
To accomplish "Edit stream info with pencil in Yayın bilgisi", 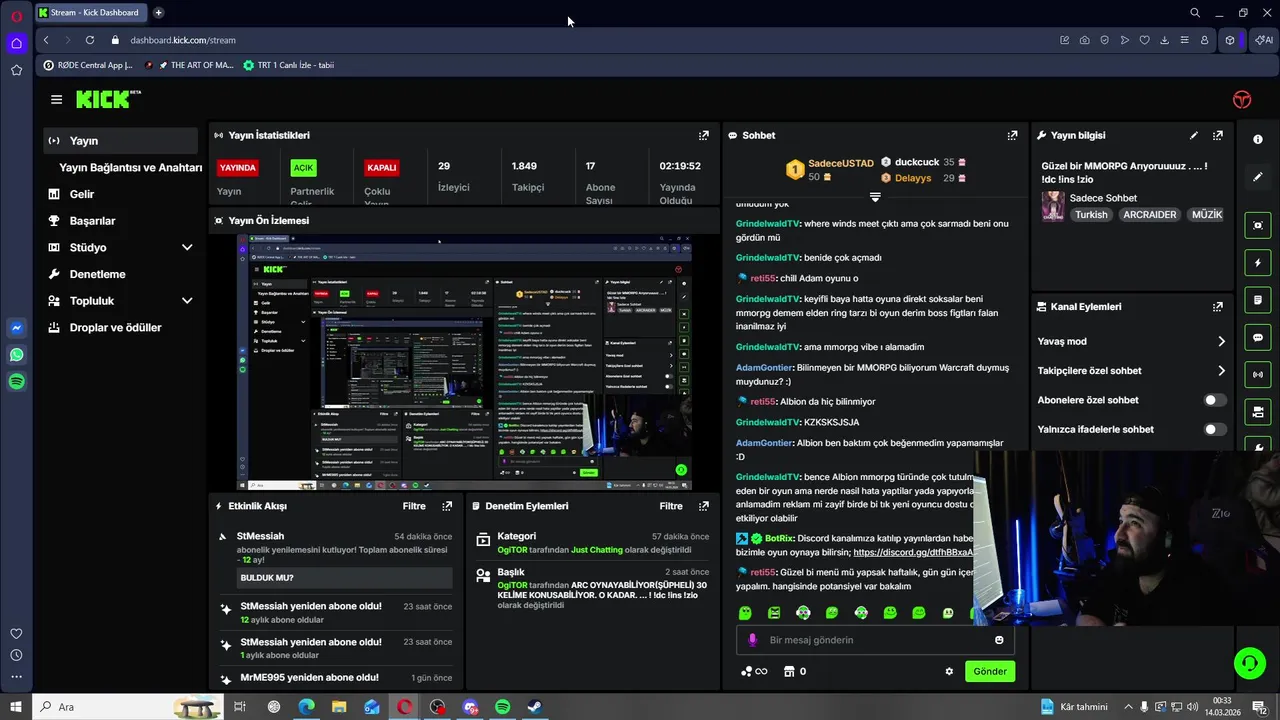I will [x=1193, y=135].
